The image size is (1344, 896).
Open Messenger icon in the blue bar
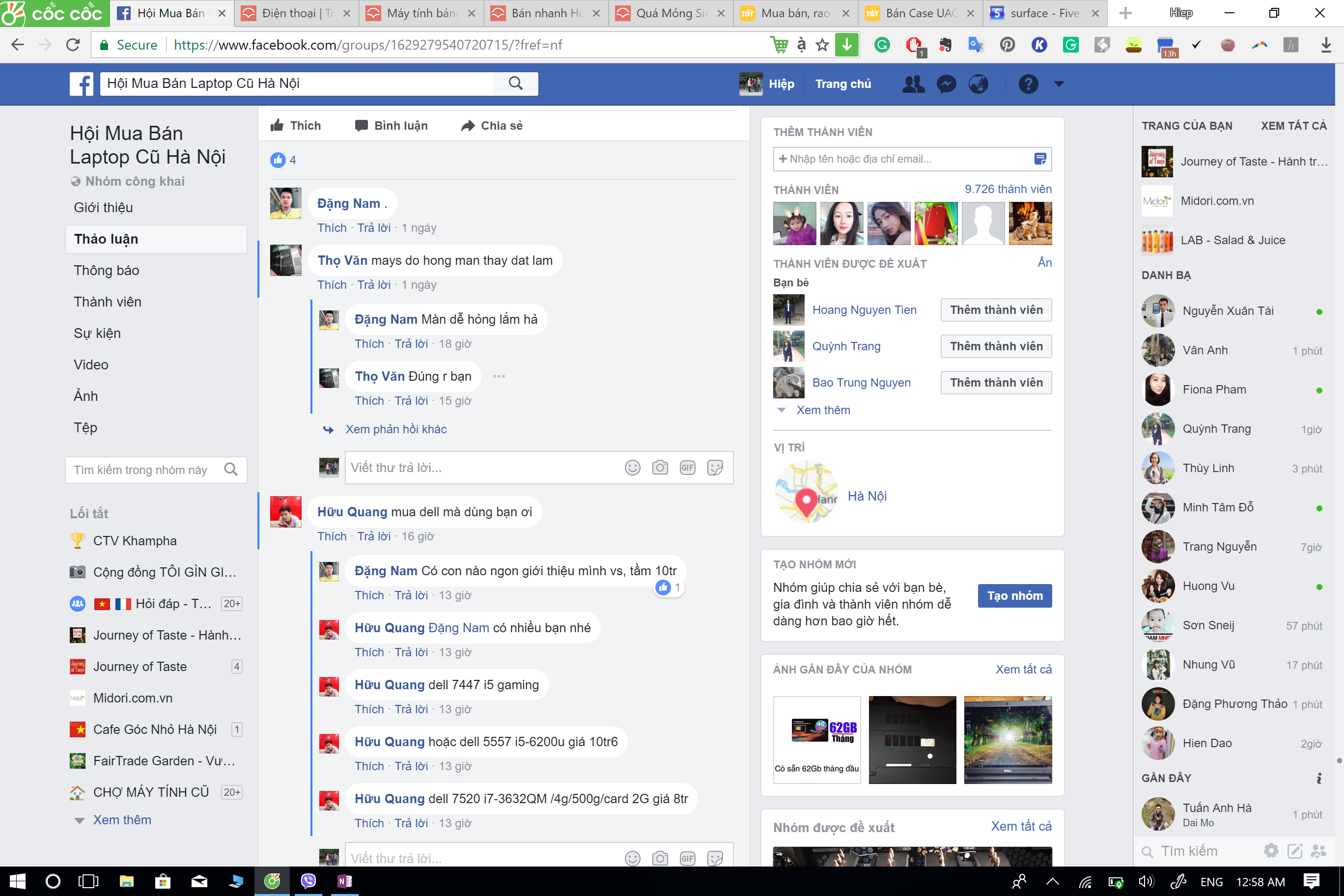pyautogui.click(x=946, y=84)
